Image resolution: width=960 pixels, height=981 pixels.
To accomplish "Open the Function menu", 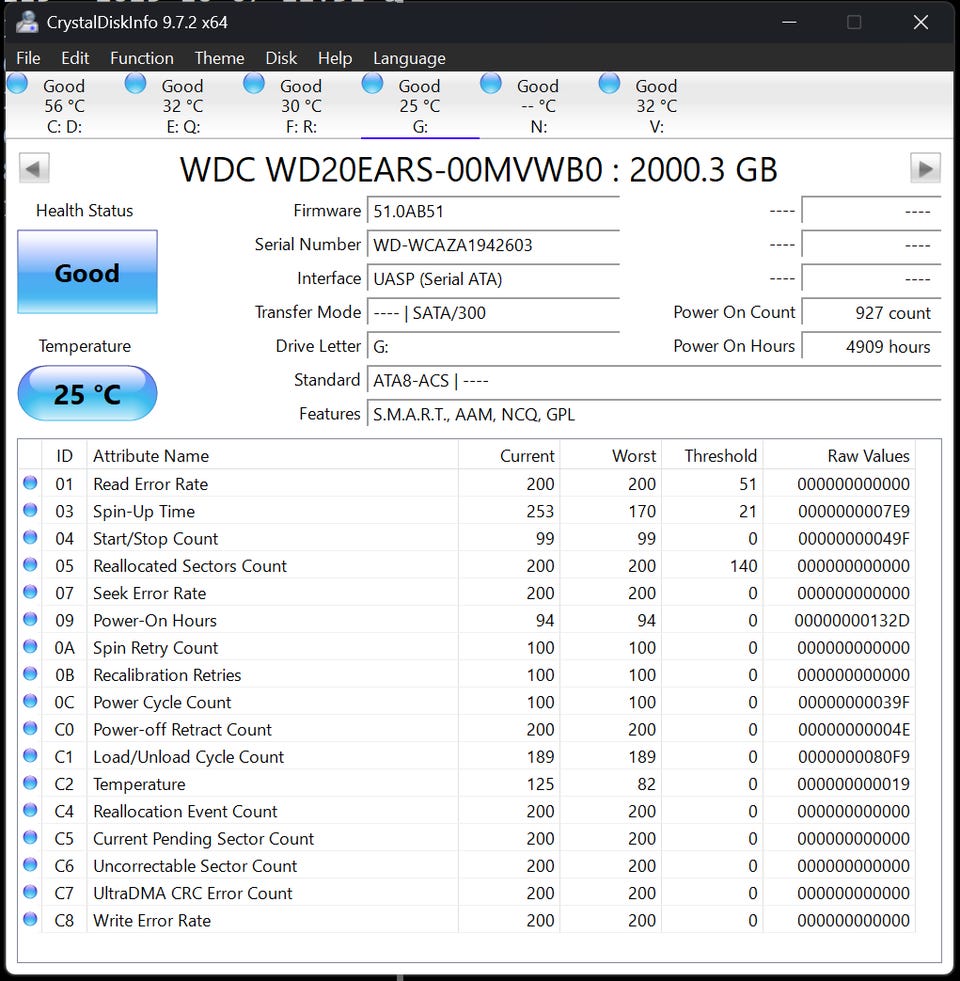I will click(141, 58).
